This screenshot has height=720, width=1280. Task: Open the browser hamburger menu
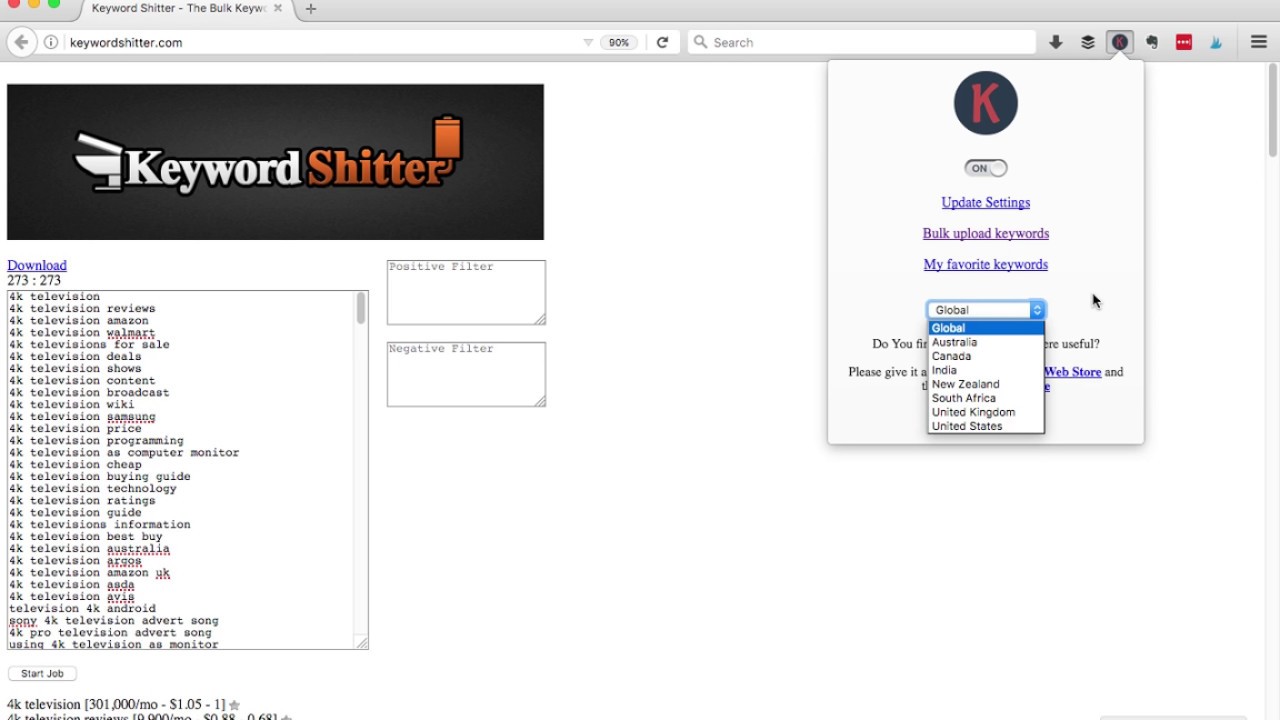pos(1259,42)
